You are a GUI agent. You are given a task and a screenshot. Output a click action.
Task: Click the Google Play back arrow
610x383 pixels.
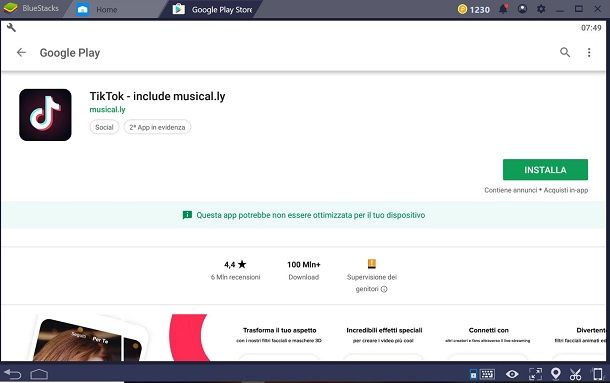(x=21, y=52)
